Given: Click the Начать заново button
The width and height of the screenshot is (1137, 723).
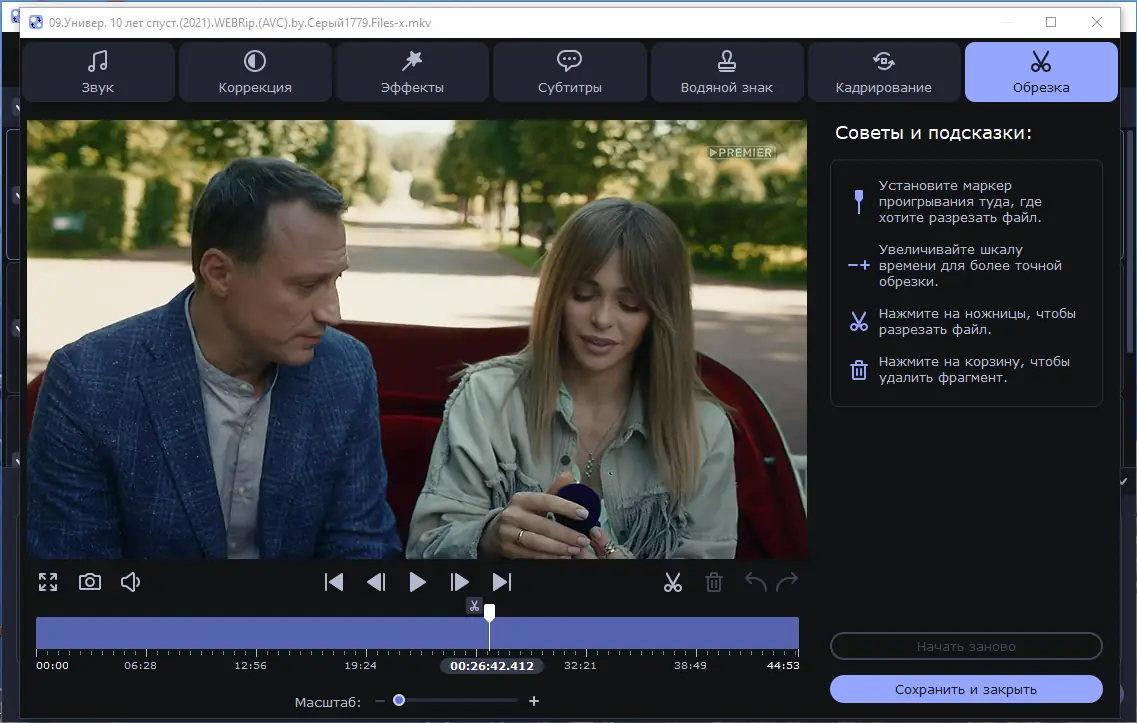Looking at the screenshot, I should coord(966,646).
